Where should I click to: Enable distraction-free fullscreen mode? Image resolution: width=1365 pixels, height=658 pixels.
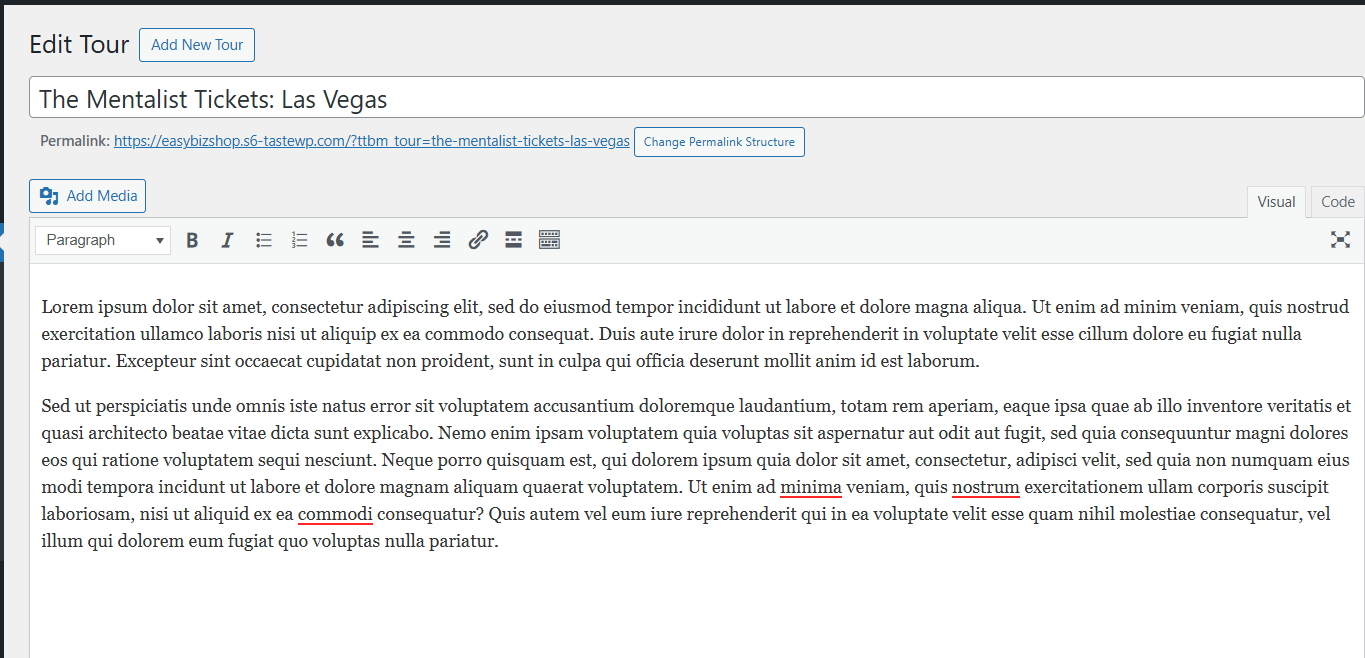click(1340, 240)
